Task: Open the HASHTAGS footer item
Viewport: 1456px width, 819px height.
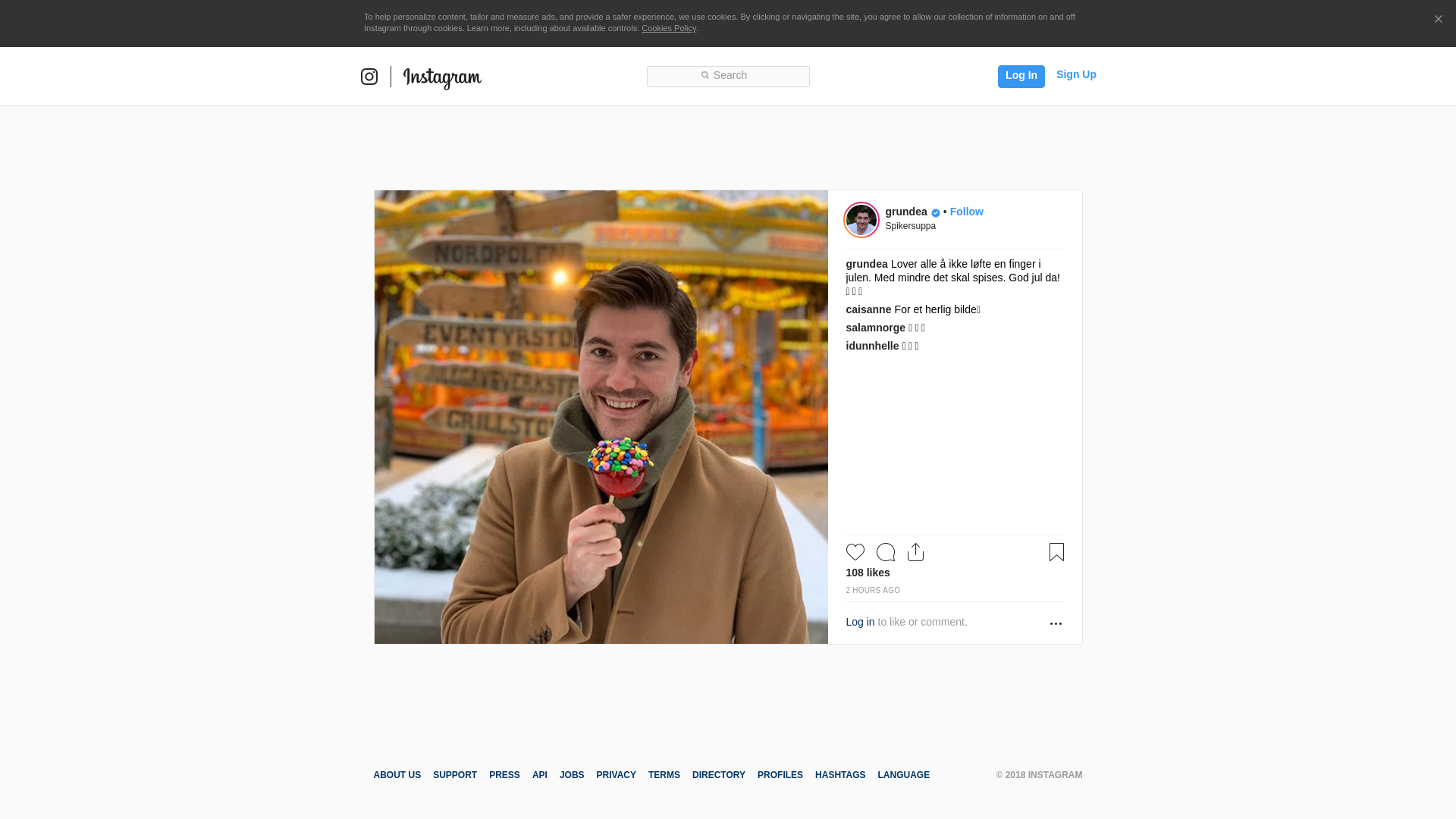Action: (839, 775)
